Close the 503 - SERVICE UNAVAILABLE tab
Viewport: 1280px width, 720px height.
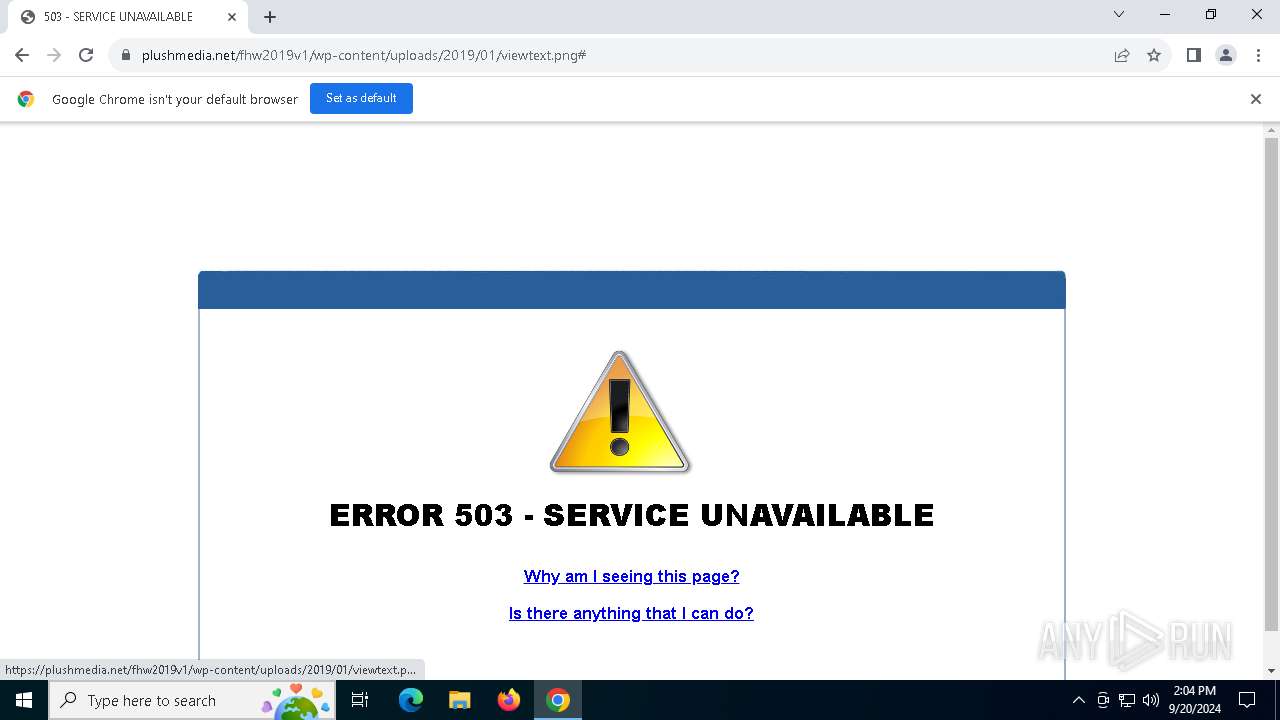click(x=231, y=17)
